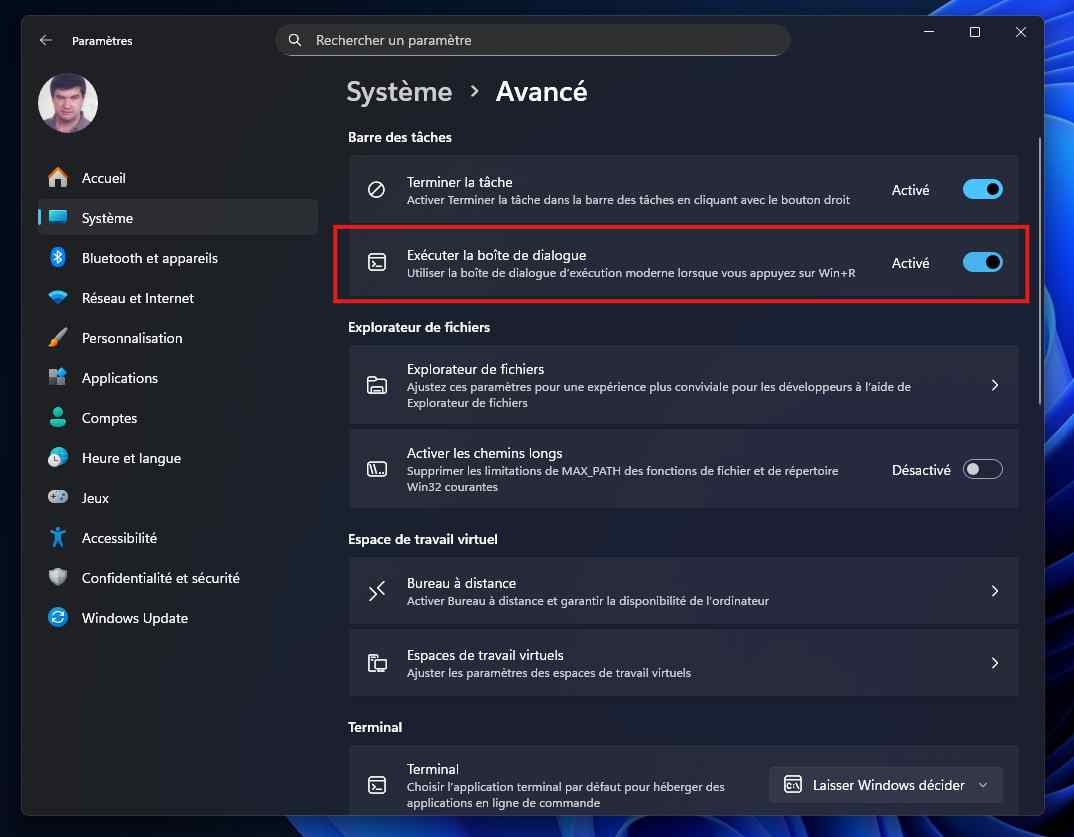Click the search magnifier icon
The width and height of the screenshot is (1074, 837).
point(295,40)
